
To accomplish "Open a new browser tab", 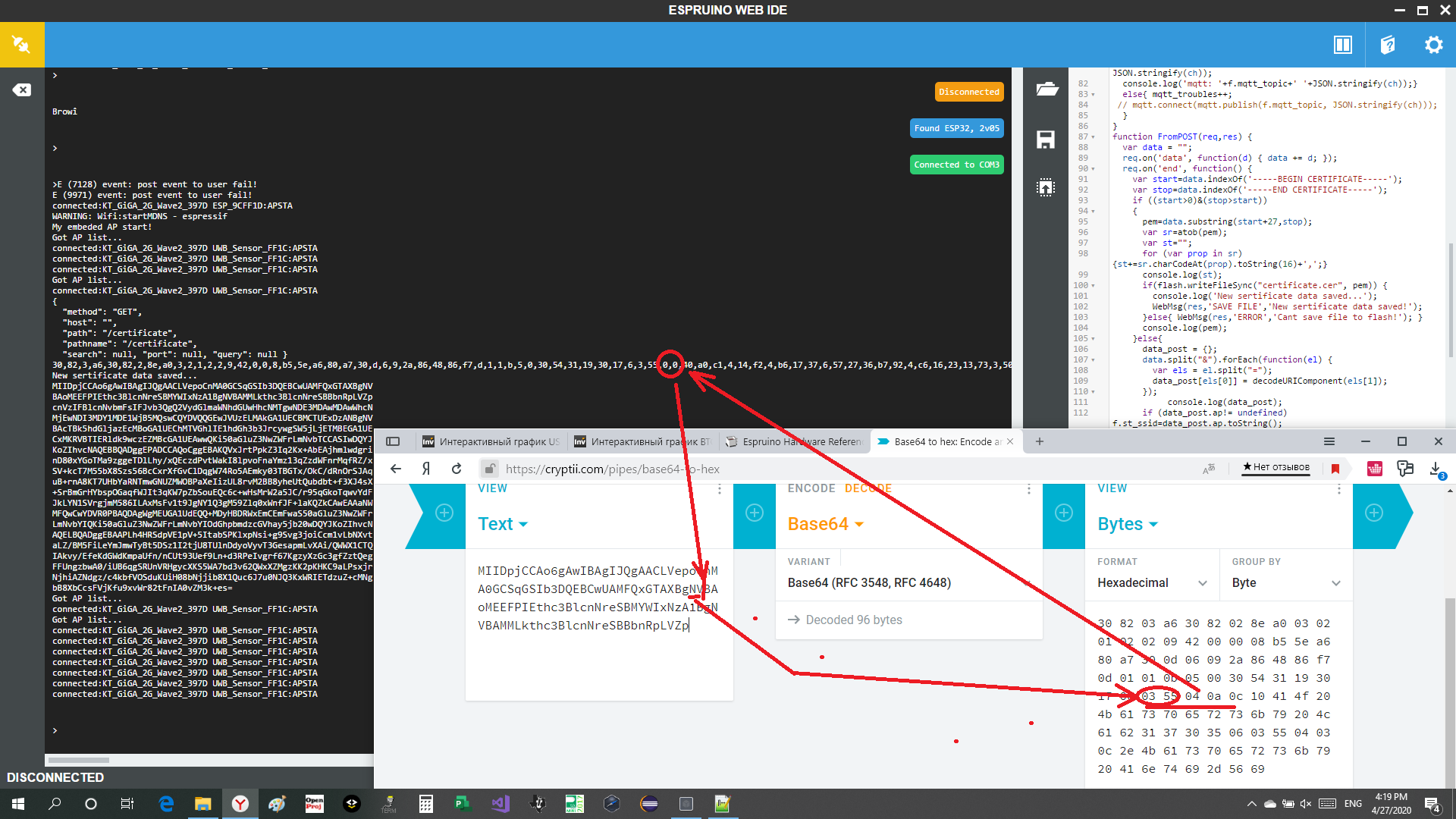I will pos(1039,441).
